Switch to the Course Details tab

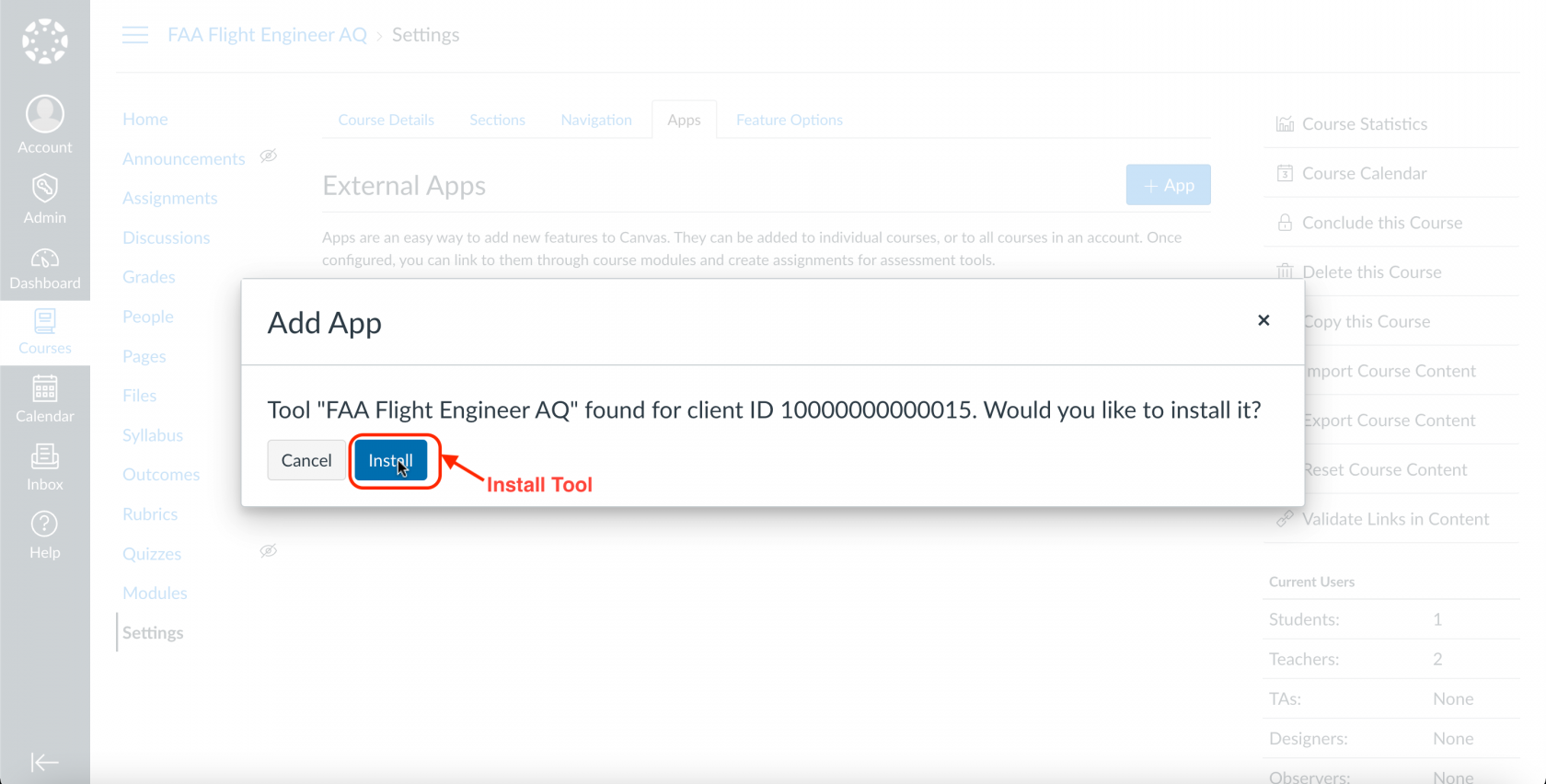point(386,120)
